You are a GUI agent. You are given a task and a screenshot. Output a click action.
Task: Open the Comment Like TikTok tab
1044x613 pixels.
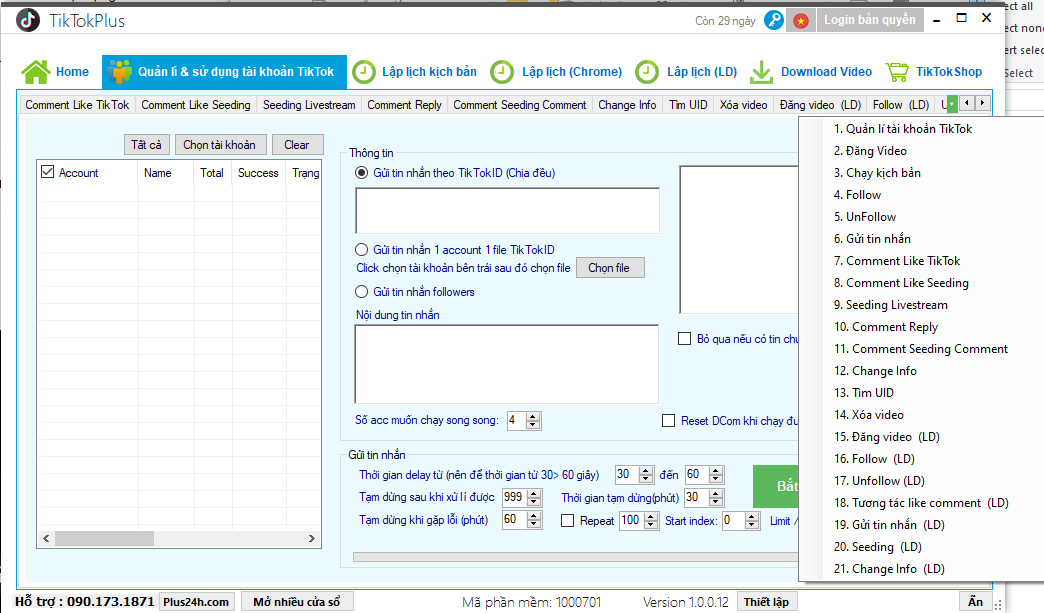77,104
